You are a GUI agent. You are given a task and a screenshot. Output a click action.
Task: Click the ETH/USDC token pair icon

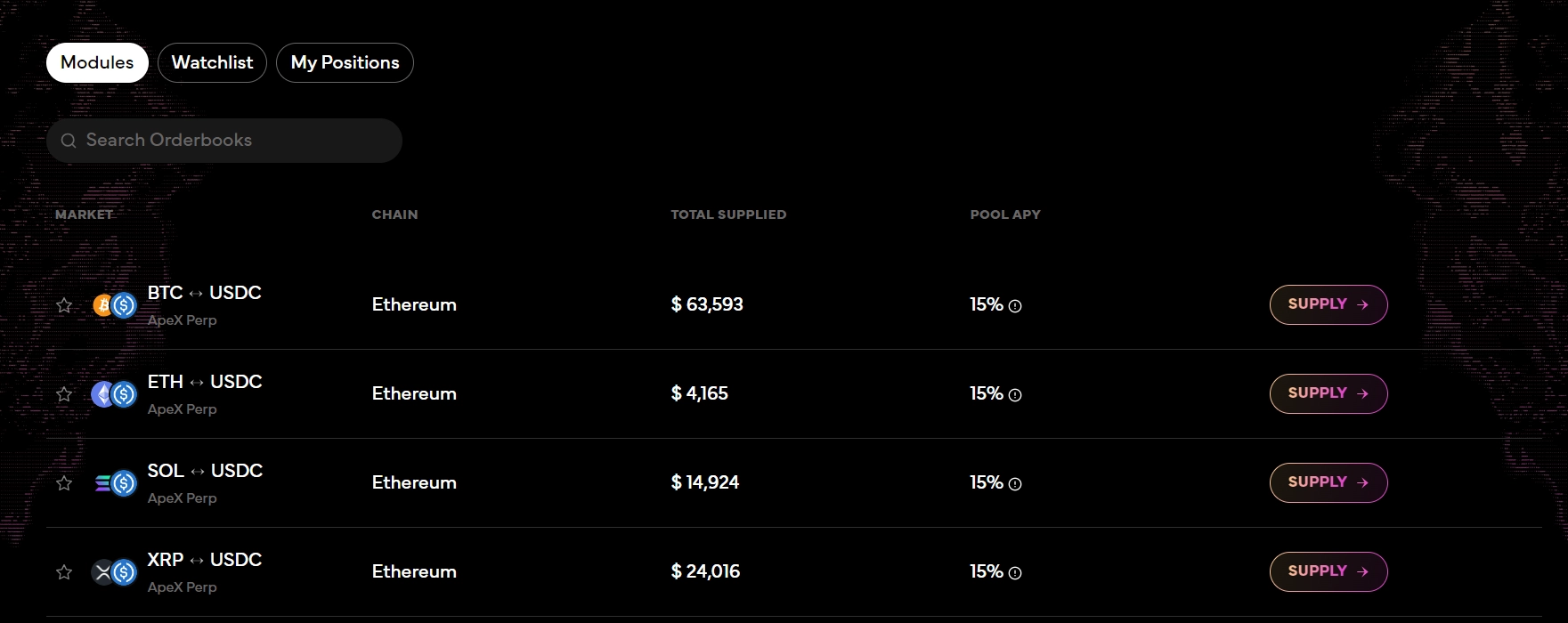tap(115, 394)
